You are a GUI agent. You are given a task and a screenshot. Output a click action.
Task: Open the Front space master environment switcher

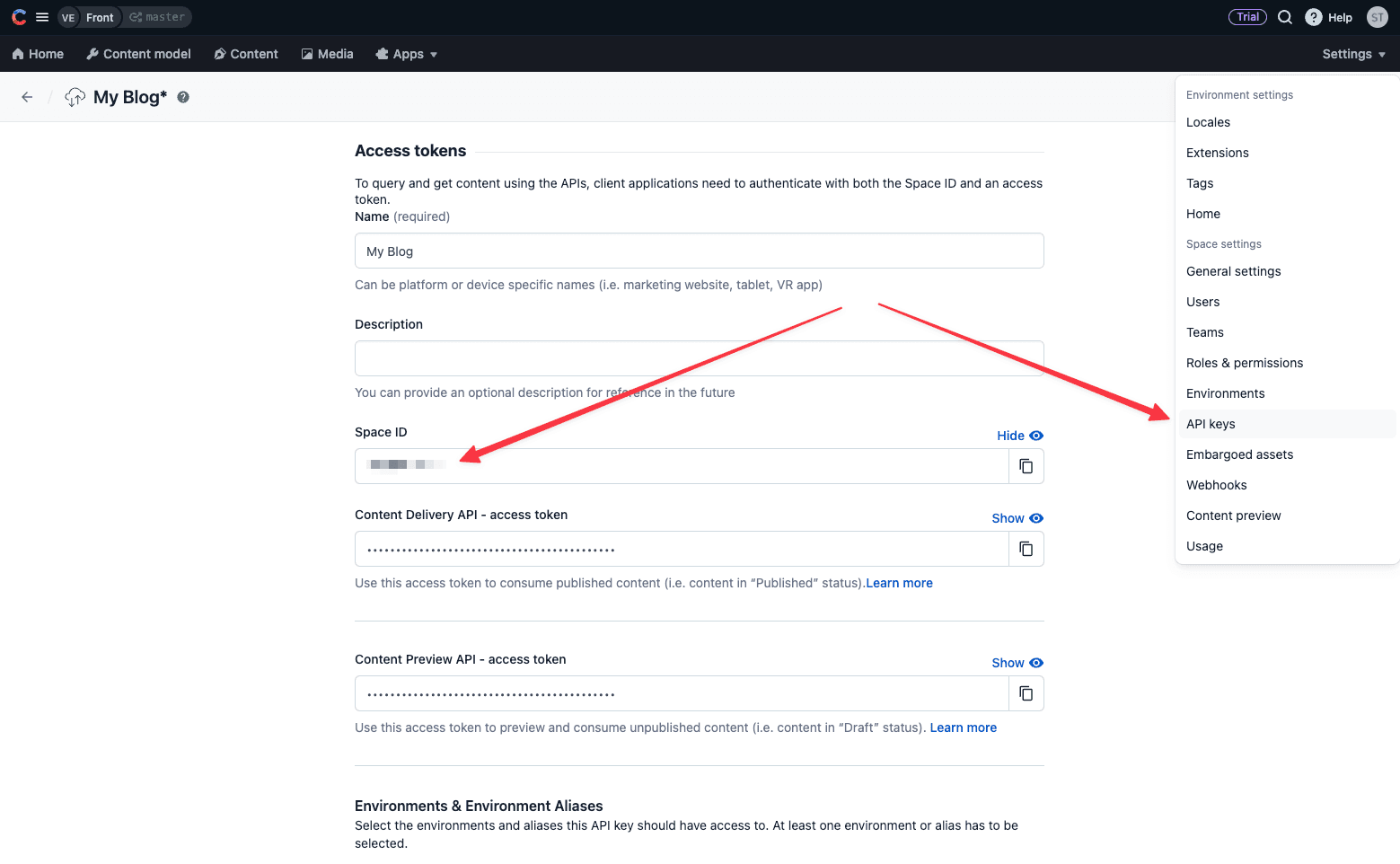(x=125, y=17)
